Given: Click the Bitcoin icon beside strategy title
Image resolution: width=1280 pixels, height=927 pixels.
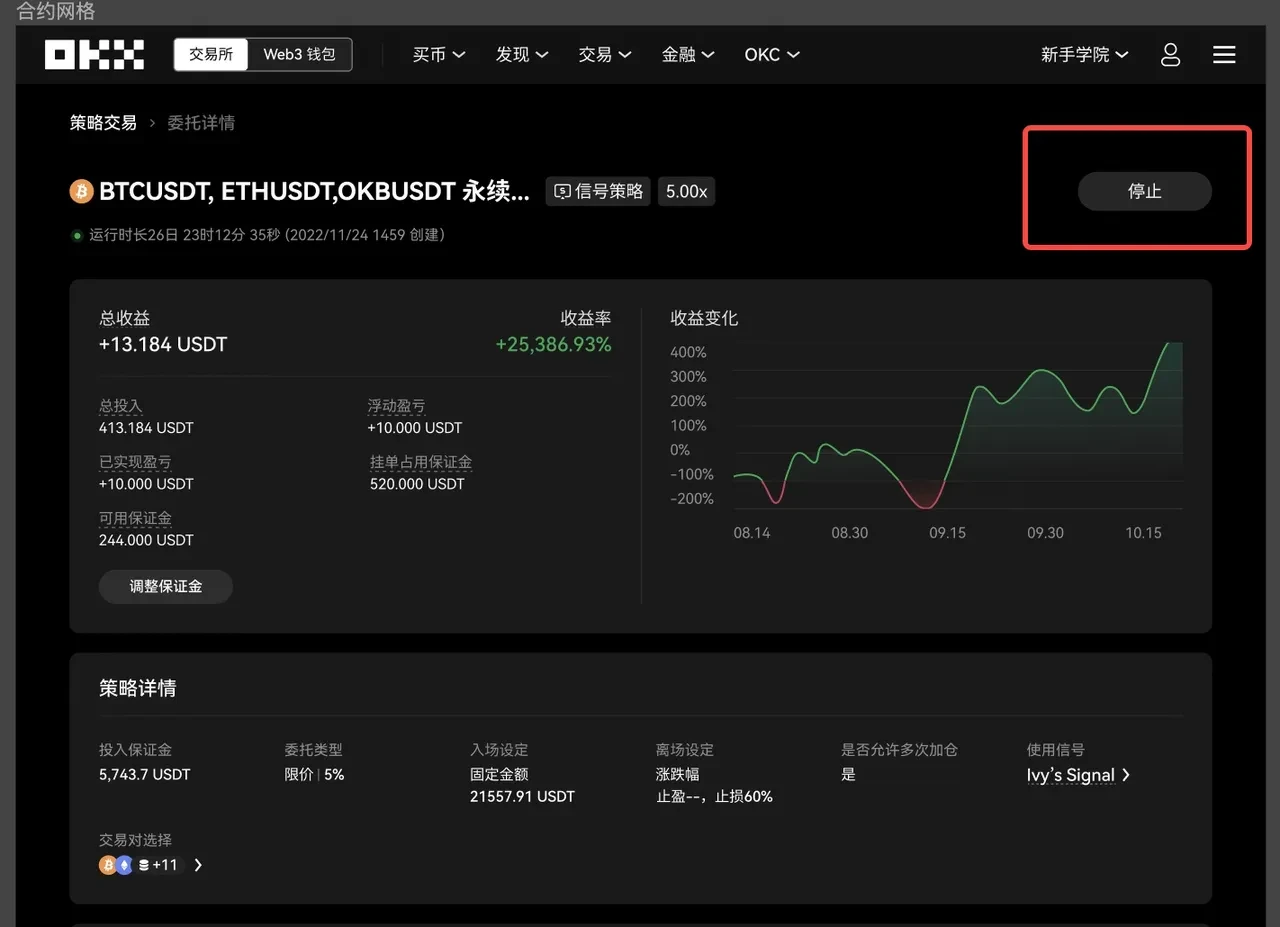Looking at the screenshot, I should [81, 191].
